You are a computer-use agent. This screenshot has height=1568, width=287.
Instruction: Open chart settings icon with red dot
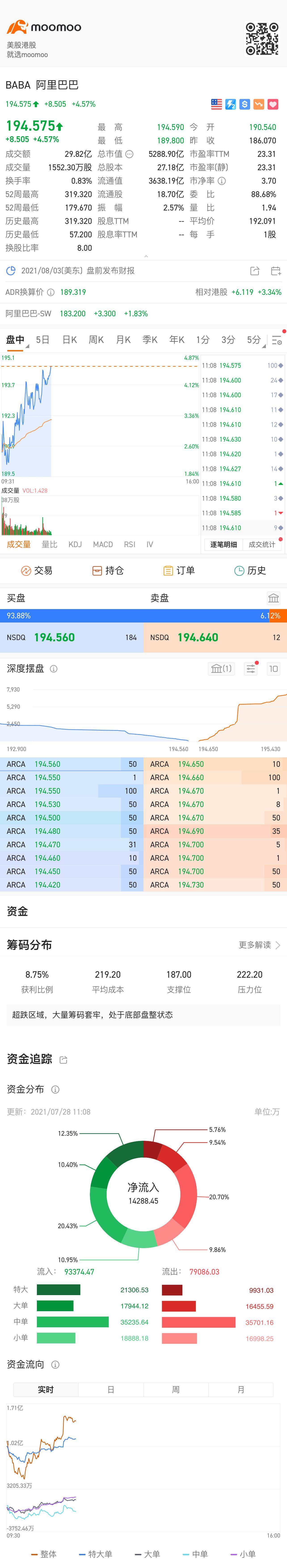tap(277, 340)
